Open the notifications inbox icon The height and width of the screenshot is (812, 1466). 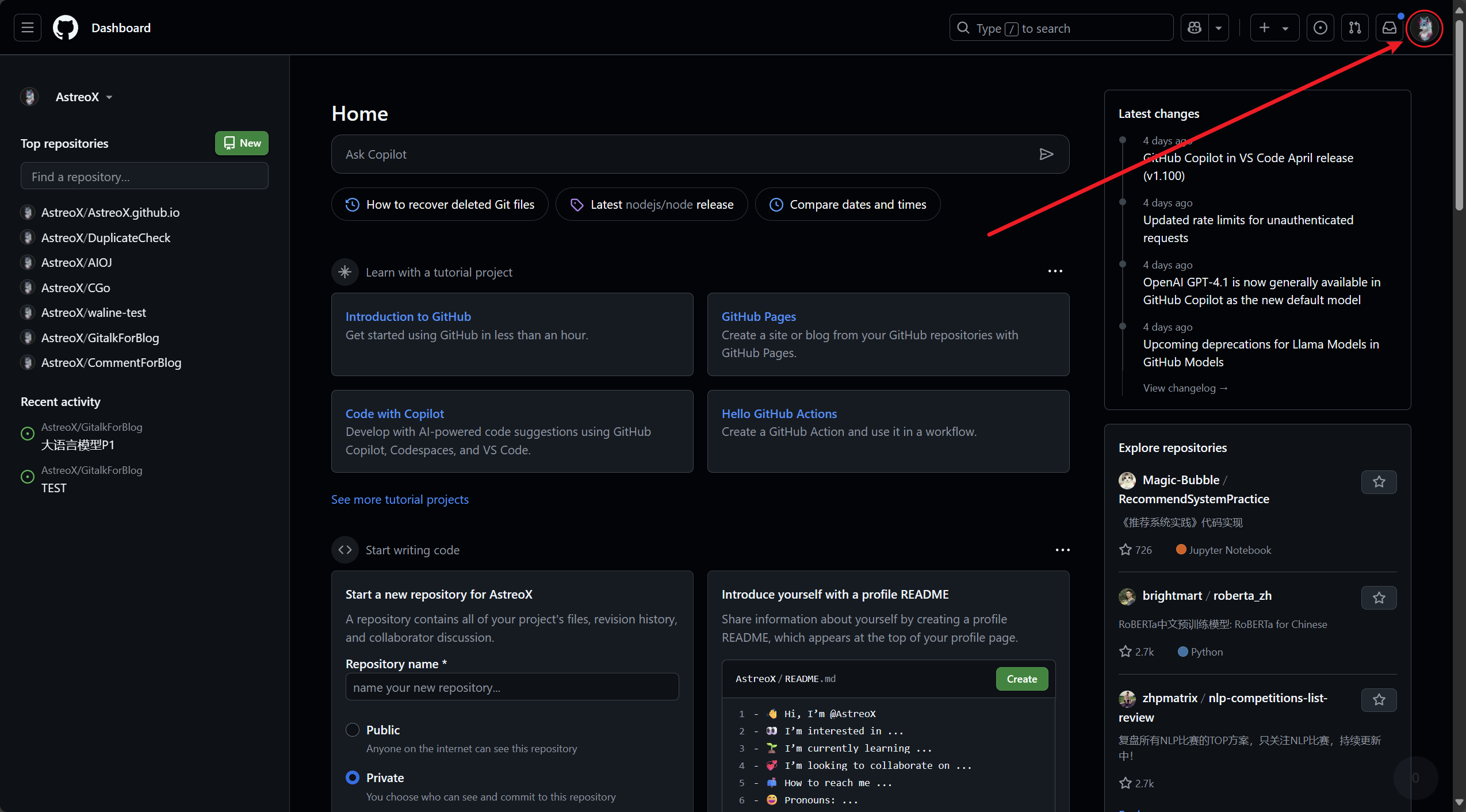click(1390, 28)
